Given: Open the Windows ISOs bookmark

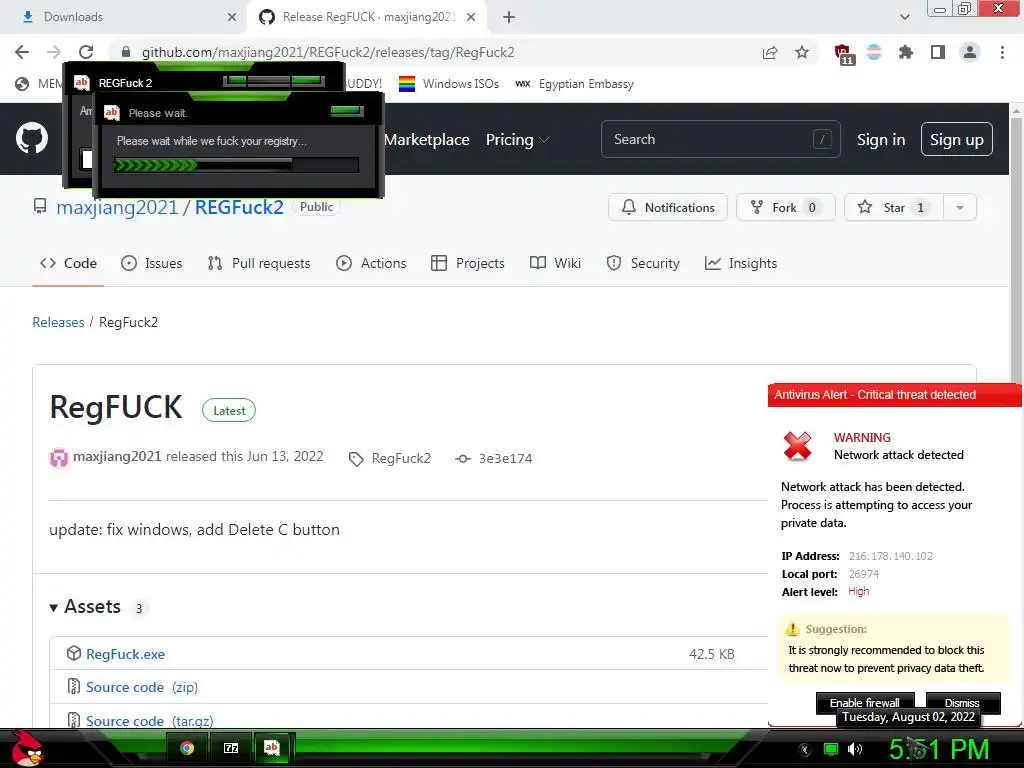Looking at the screenshot, I should [x=449, y=84].
